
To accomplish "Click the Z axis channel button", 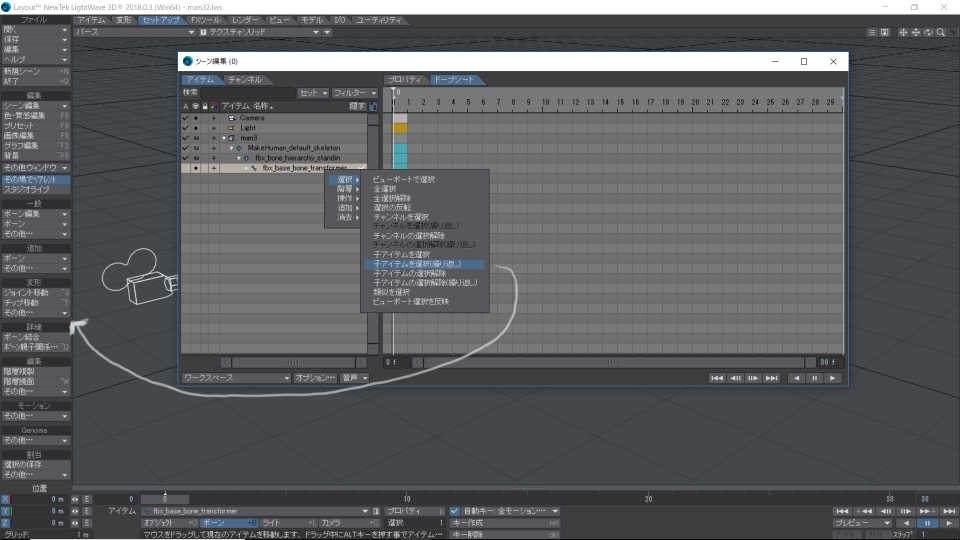I will coord(6,523).
